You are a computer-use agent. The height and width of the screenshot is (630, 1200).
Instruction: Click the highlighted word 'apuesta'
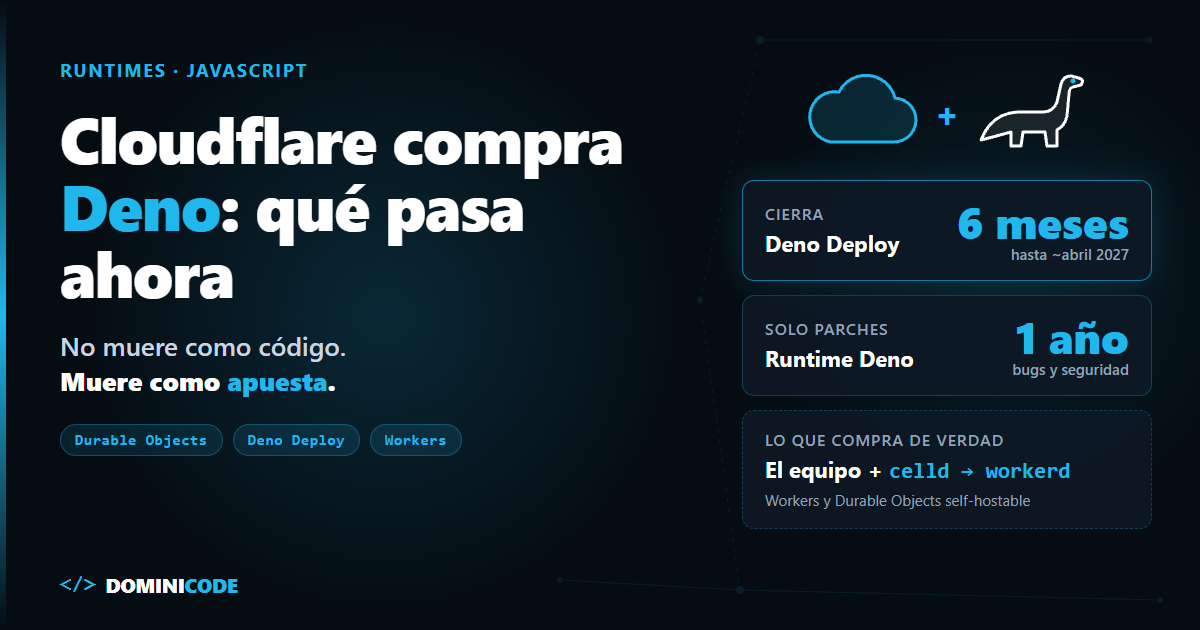point(277,383)
